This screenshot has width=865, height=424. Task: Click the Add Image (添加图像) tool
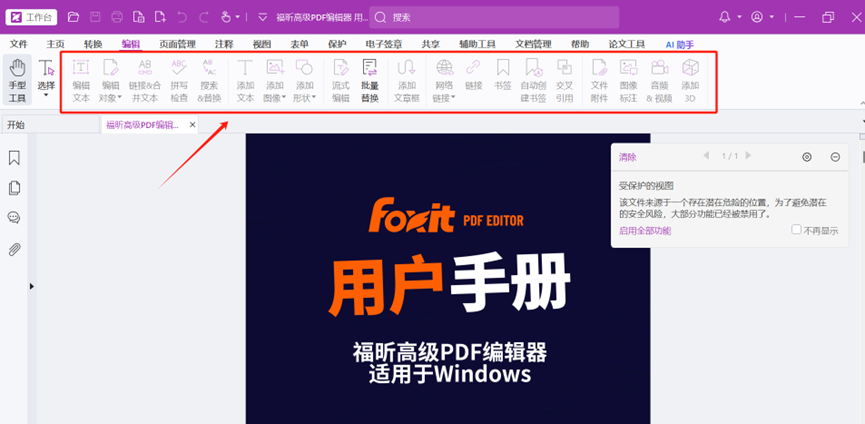point(275,81)
